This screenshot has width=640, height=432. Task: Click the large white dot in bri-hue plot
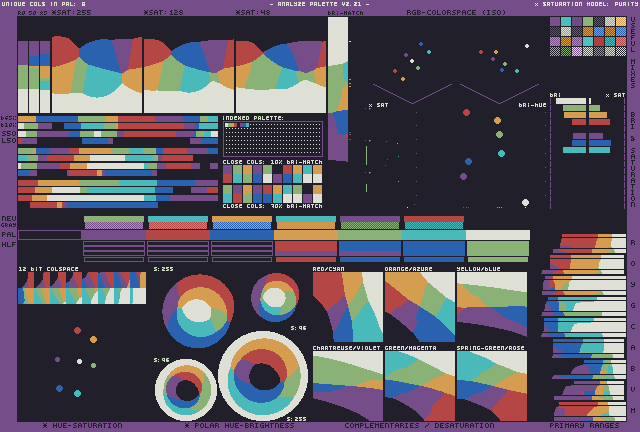coord(526,203)
